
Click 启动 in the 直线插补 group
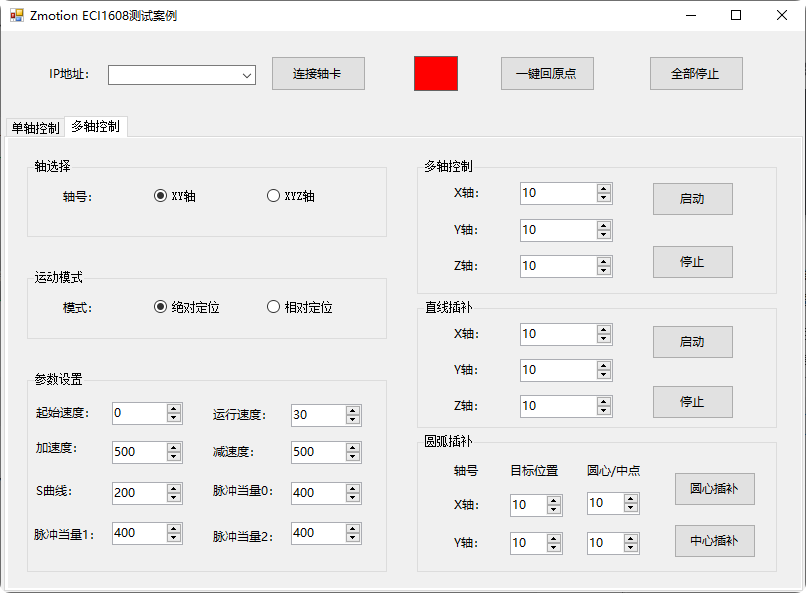click(x=692, y=342)
